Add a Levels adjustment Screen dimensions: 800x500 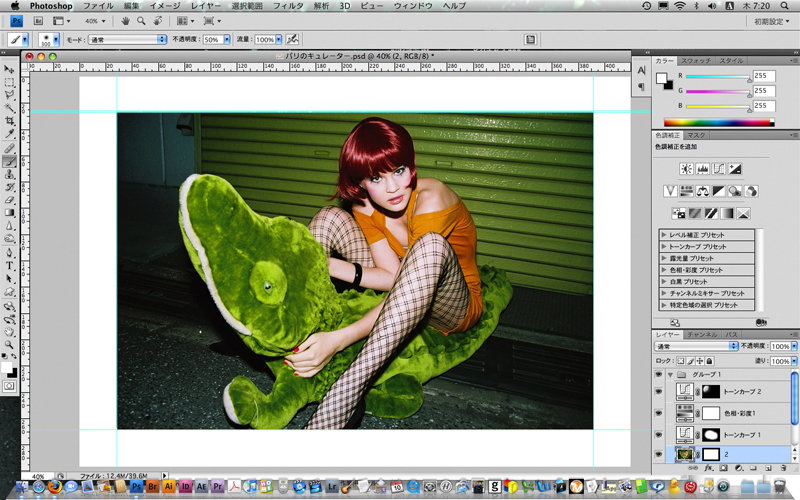[703, 169]
